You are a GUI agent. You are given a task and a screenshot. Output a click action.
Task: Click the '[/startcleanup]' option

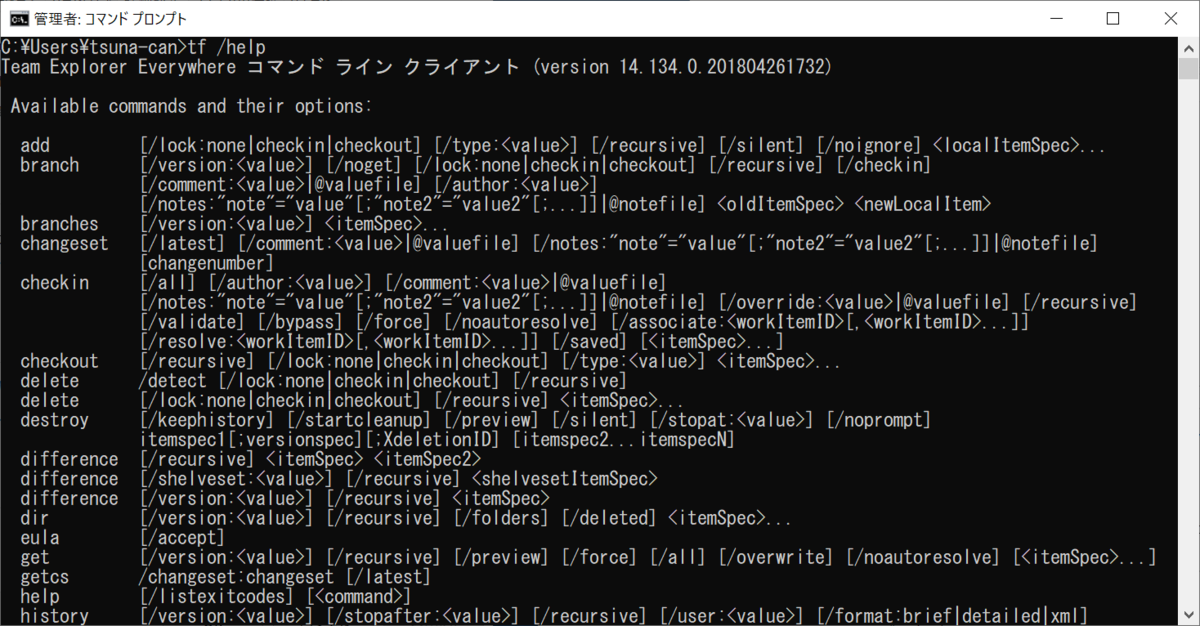coord(360,420)
